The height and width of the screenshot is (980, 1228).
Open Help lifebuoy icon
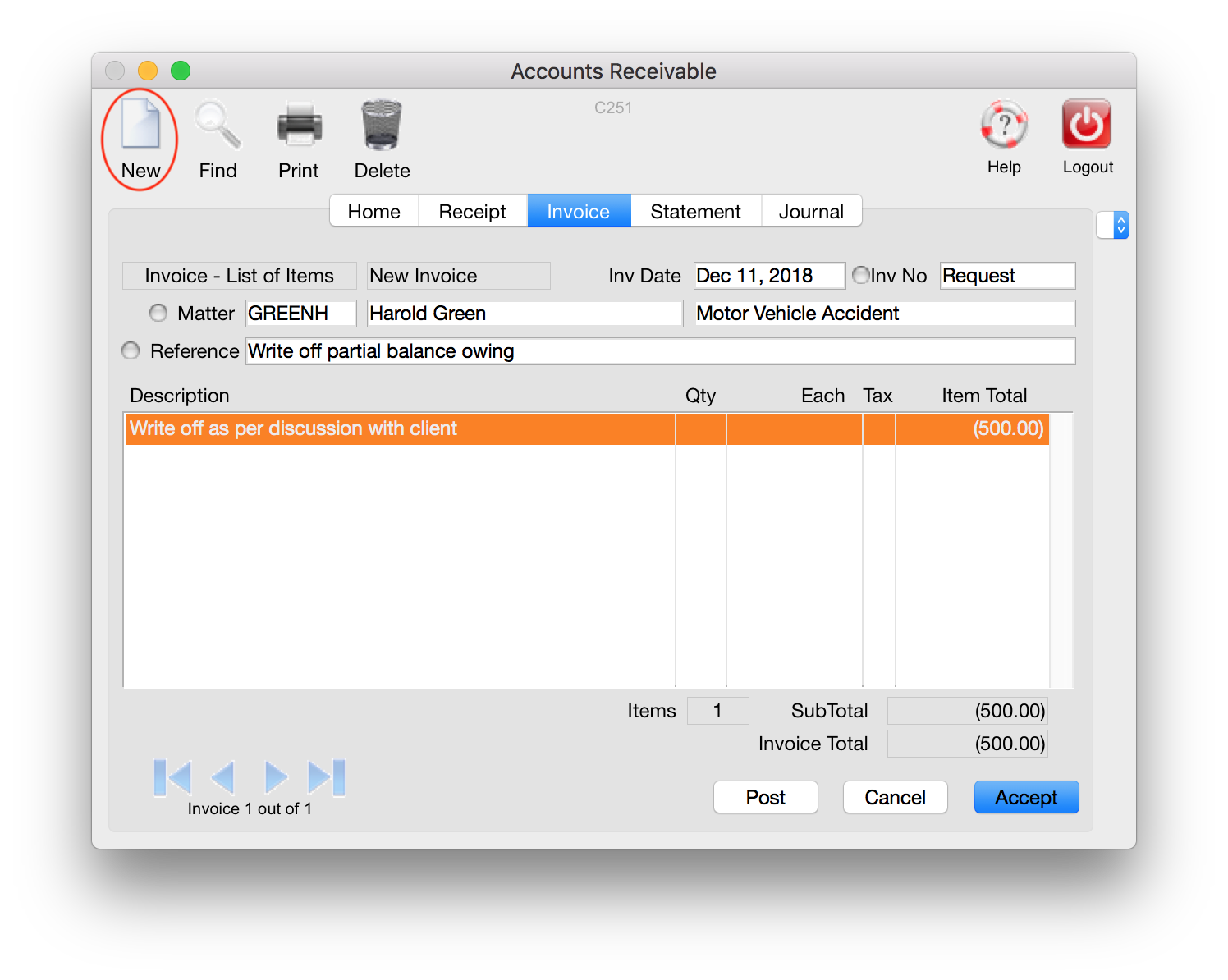coord(1004,126)
